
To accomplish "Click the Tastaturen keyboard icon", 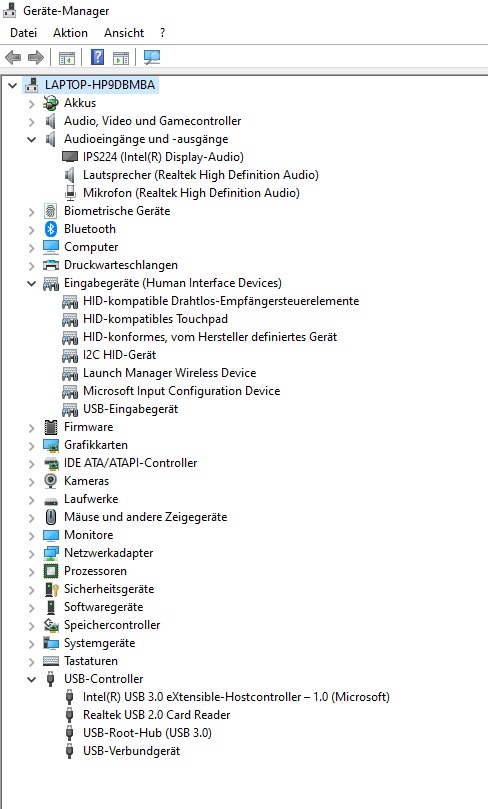I will tap(51, 661).
